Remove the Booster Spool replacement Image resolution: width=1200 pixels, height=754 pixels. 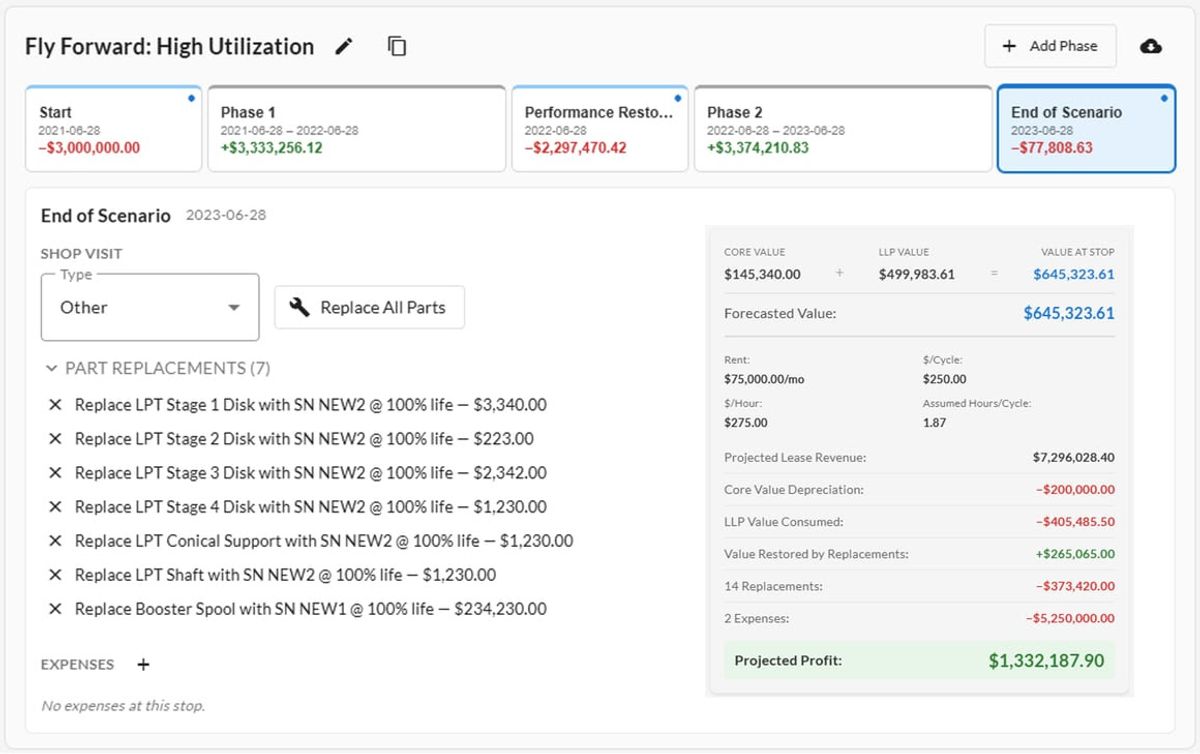55,609
